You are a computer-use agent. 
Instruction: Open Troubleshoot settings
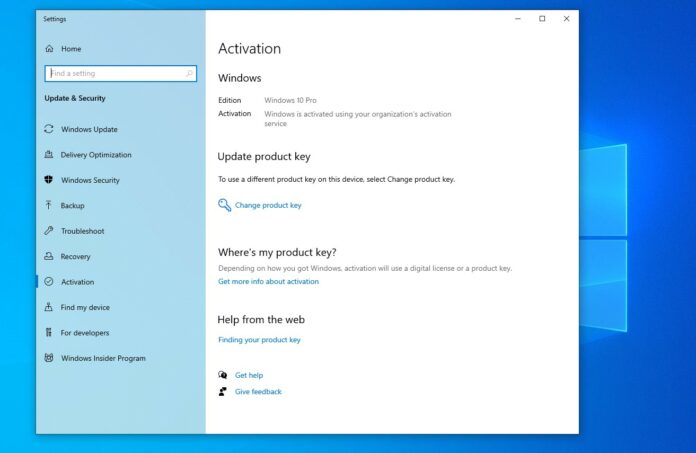pyautogui.click(x=83, y=231)
